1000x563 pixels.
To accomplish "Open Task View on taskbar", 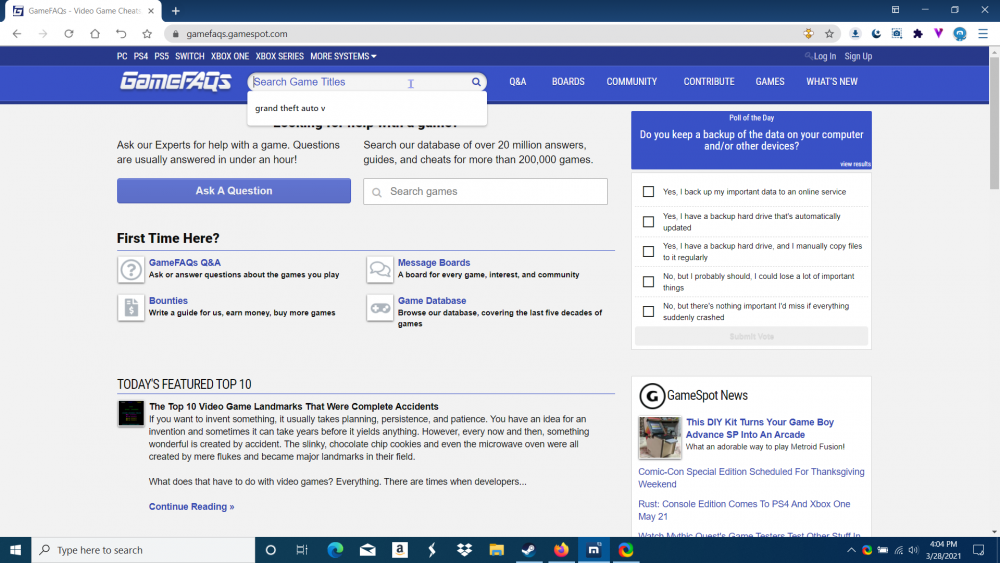I will 302,550.
